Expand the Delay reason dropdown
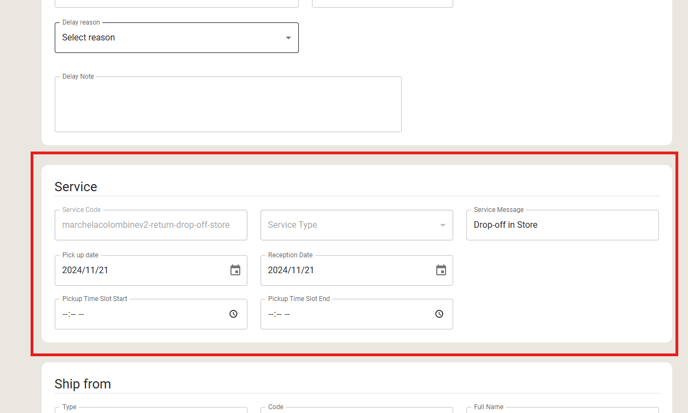Viewport: 688px width, 413px height. [x=176, y=38]
